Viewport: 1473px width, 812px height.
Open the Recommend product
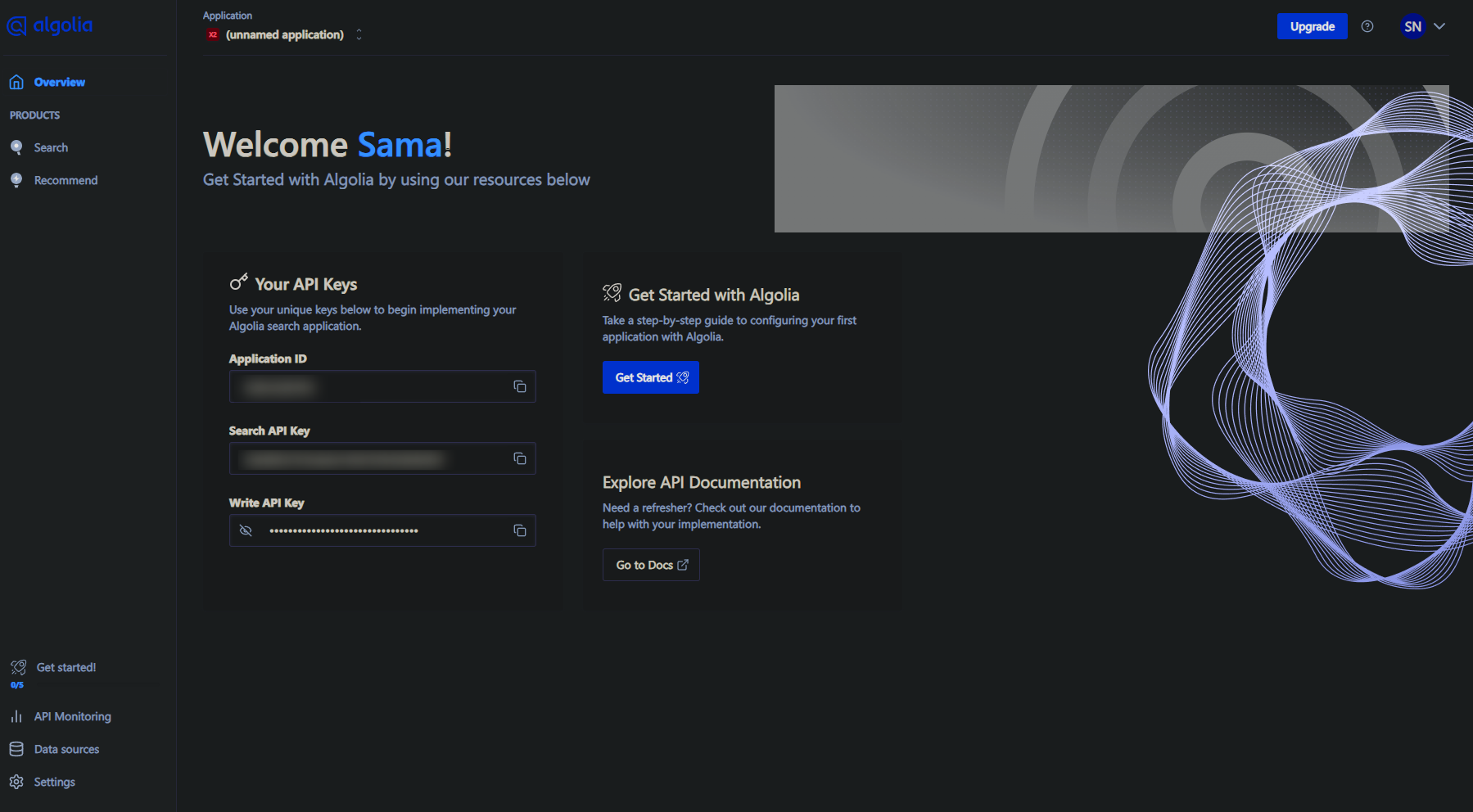66,180
